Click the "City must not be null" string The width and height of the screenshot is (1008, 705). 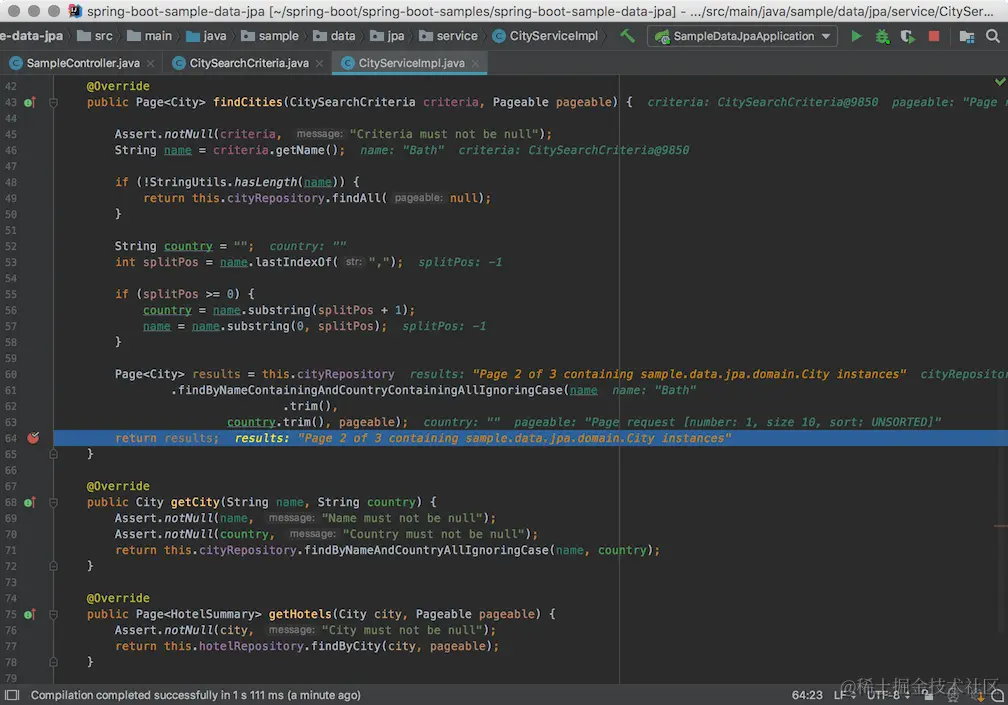point(402,630)
